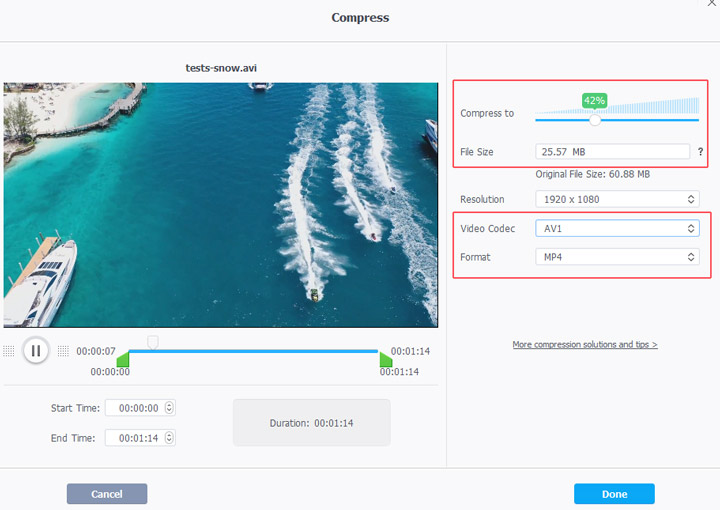
Task: Open the Format MP4 dropdown
Action: tap(617, 257)
